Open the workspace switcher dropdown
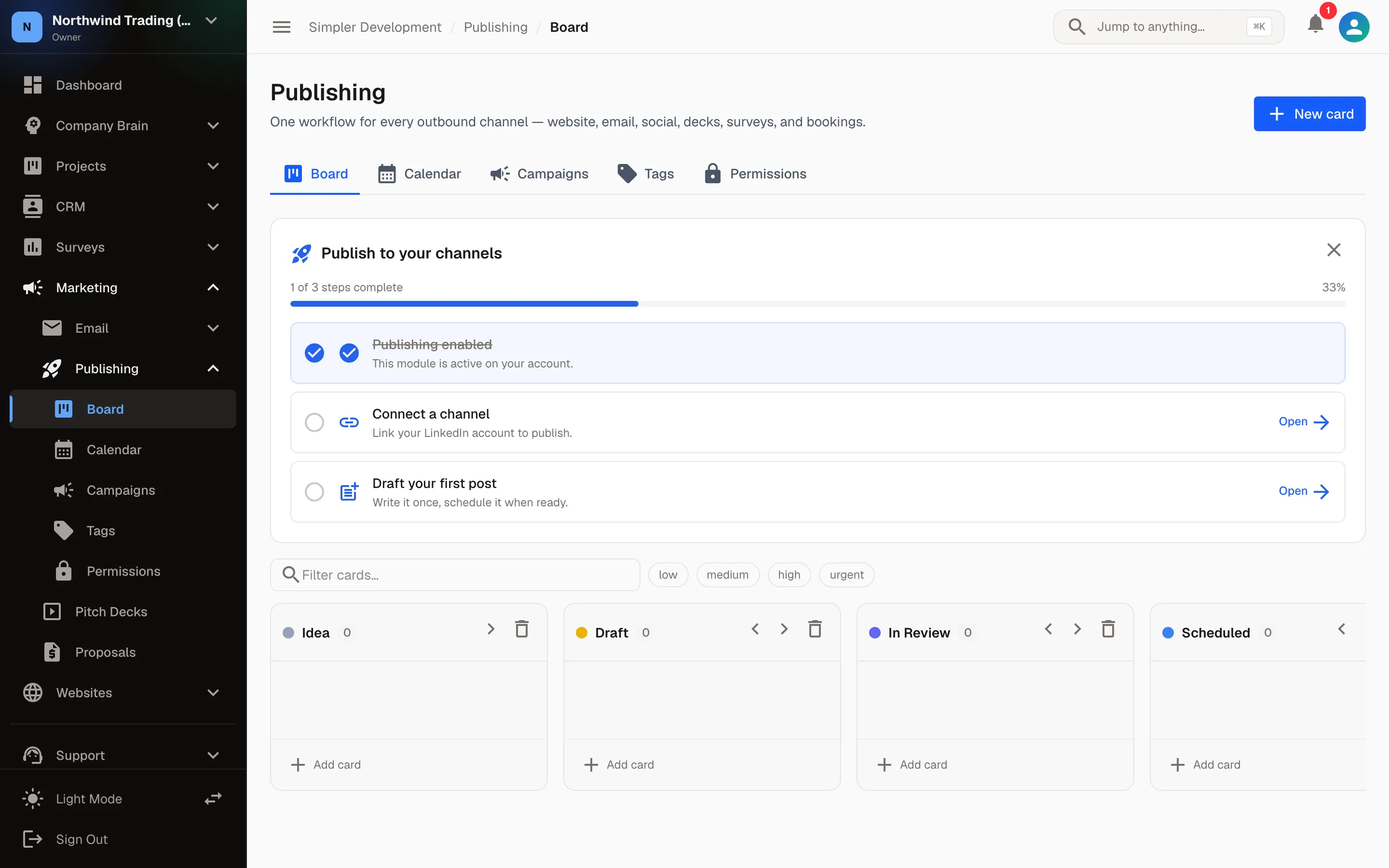 211,21
